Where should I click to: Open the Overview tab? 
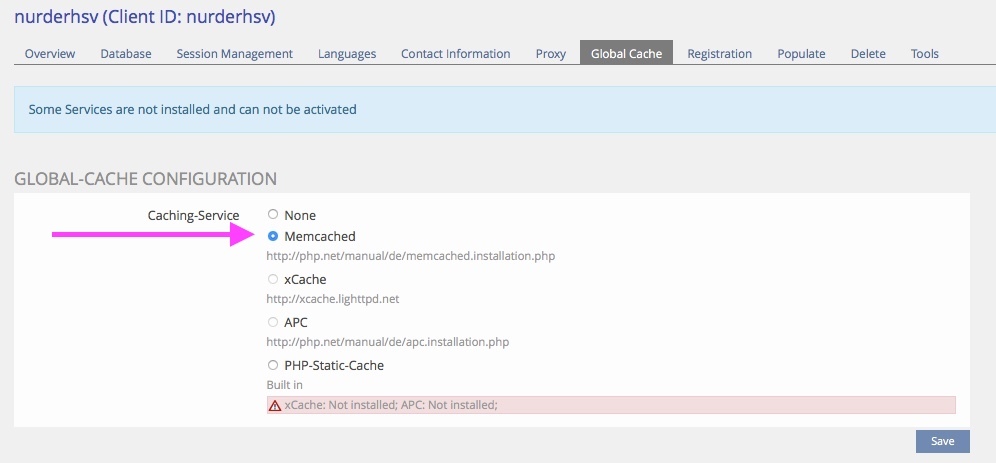click(x=50, y=53)
